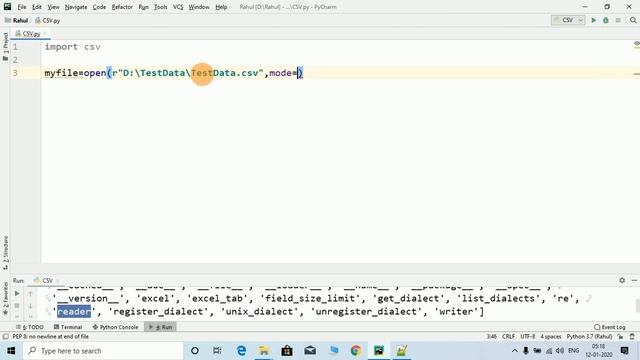The width and height of the screenshot is (640, 360).
Task: Run the CSV configuration with the green play icon
Action: 594,20
